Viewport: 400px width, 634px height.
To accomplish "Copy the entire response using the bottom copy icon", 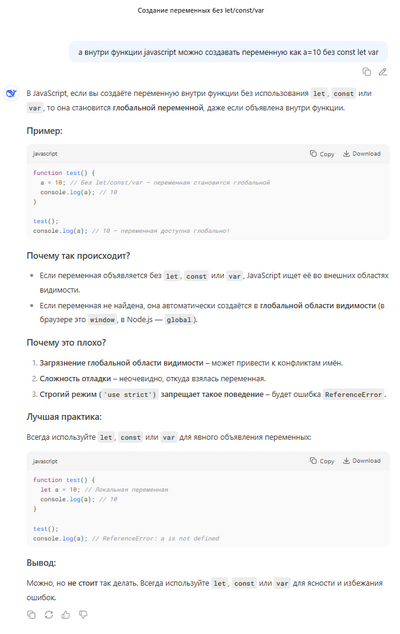I will [x=31, y=615].
